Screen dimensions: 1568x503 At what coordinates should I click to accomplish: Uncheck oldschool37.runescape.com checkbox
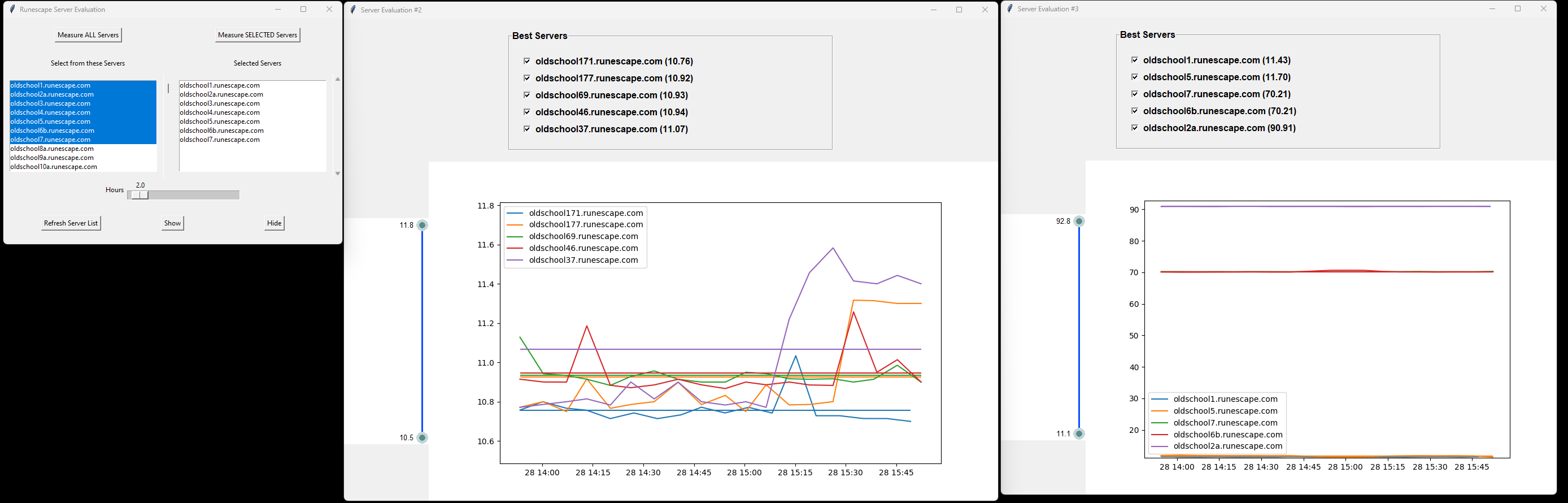(x=527, y=129)
